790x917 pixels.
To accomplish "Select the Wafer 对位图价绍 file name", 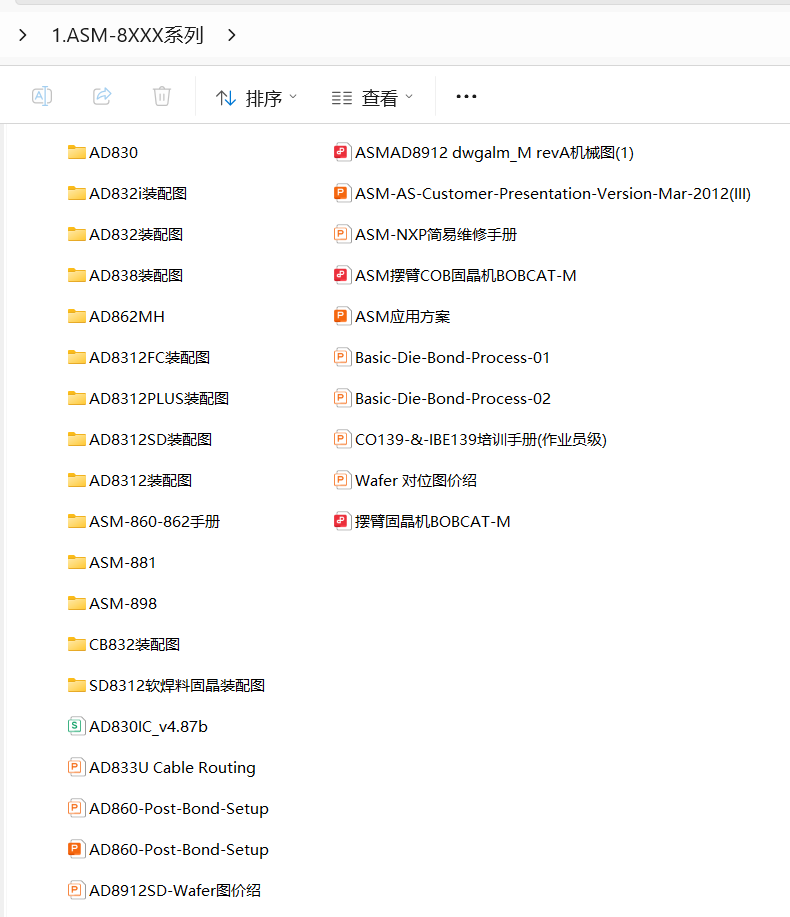I will (x=416, y=481).
